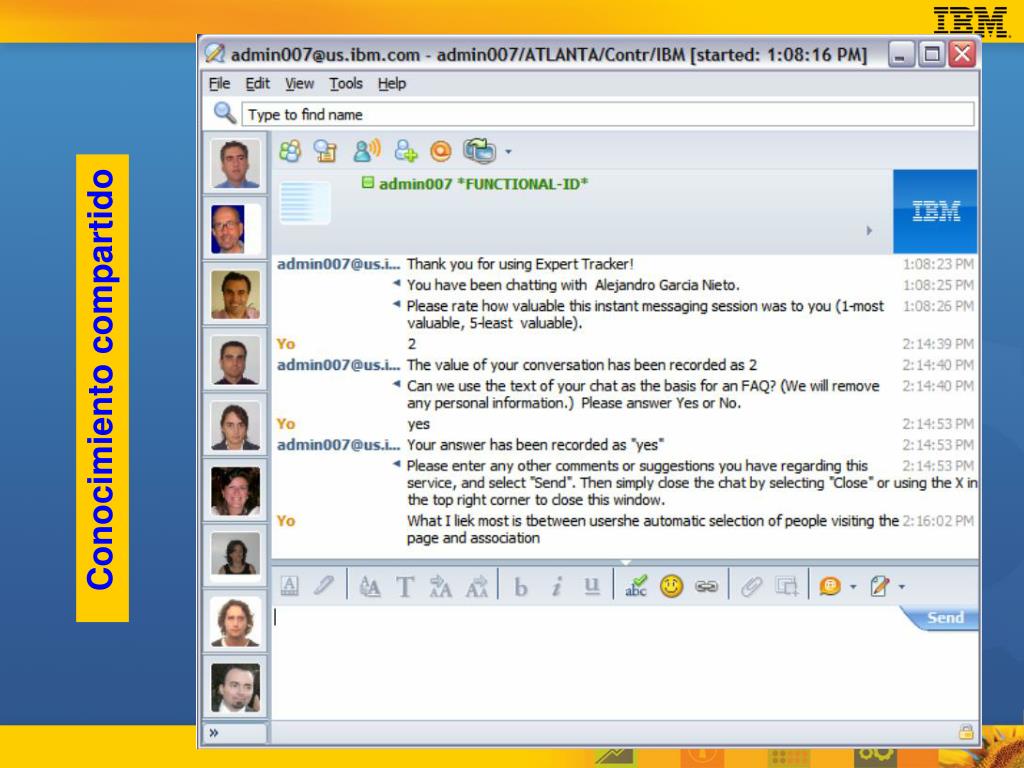This screenshot has height=768, width=1024.
Task: Click the Type to find name field
Action: pyautogui.click(x=607, y=114)
